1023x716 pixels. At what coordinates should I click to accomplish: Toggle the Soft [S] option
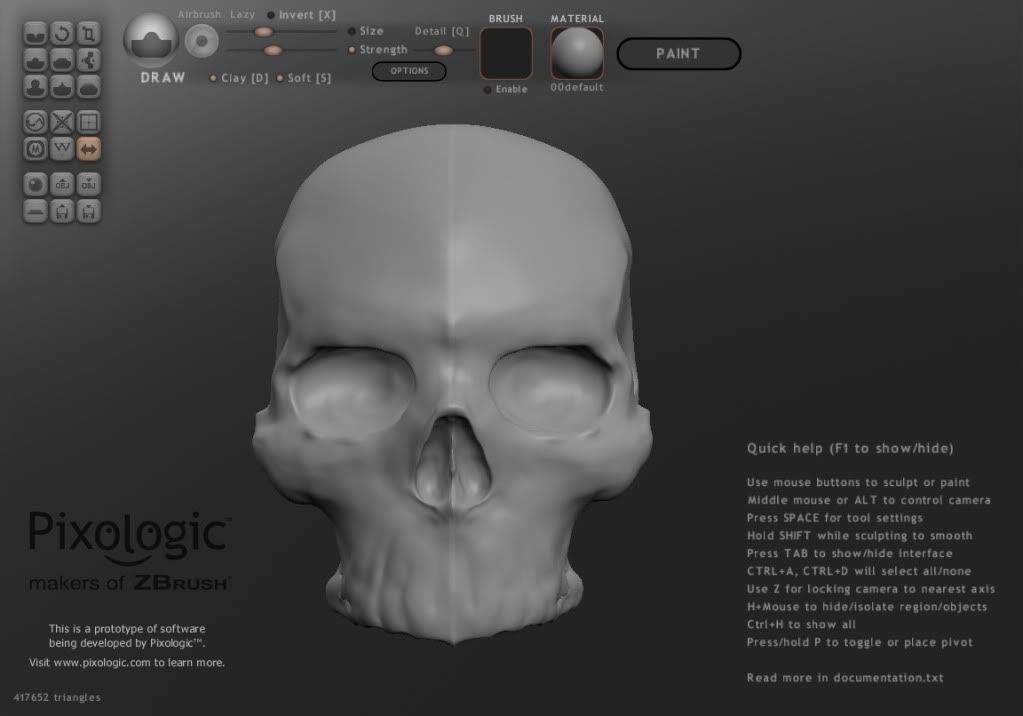point(280,78)
